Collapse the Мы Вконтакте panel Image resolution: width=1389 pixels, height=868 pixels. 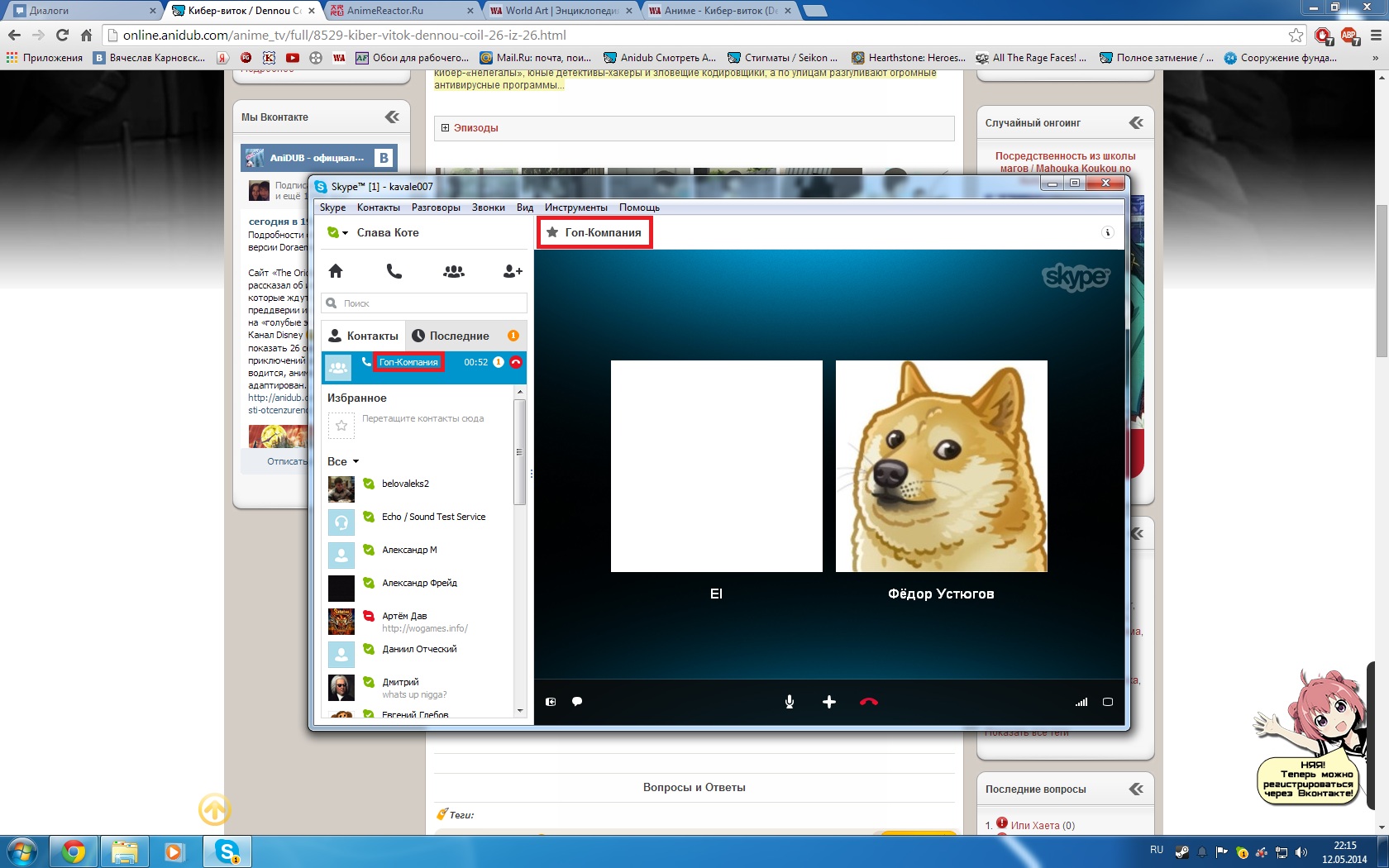pos(392,117)
